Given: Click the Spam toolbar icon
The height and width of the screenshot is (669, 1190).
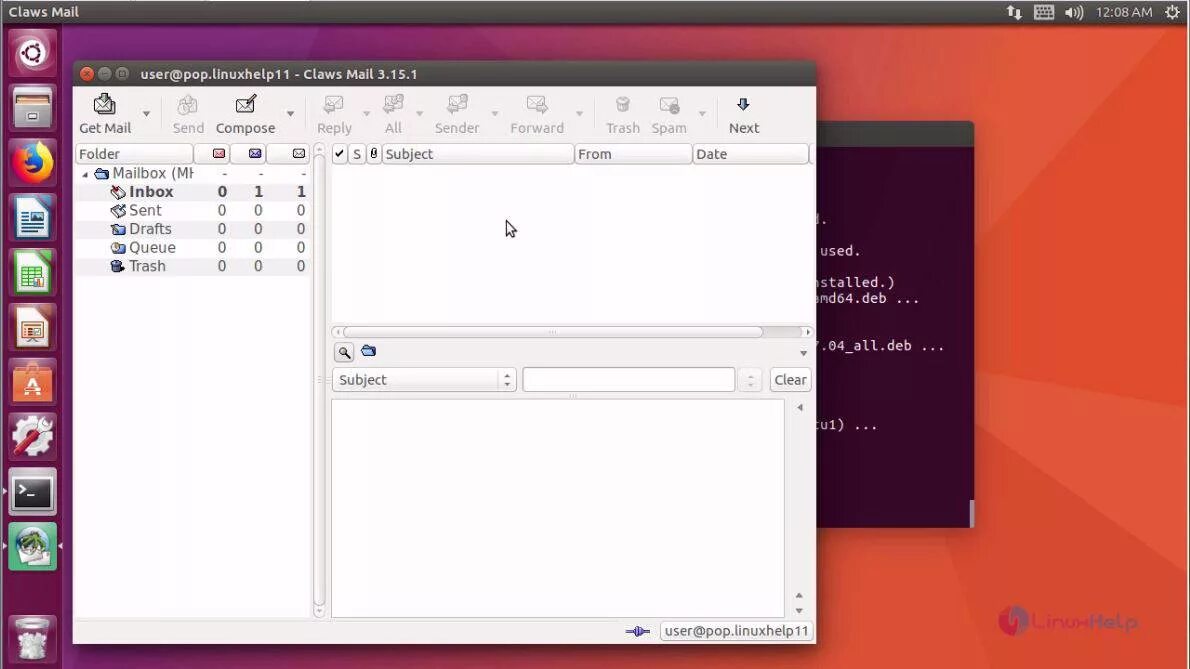Looking at the screenshot, I should [669, 114].
